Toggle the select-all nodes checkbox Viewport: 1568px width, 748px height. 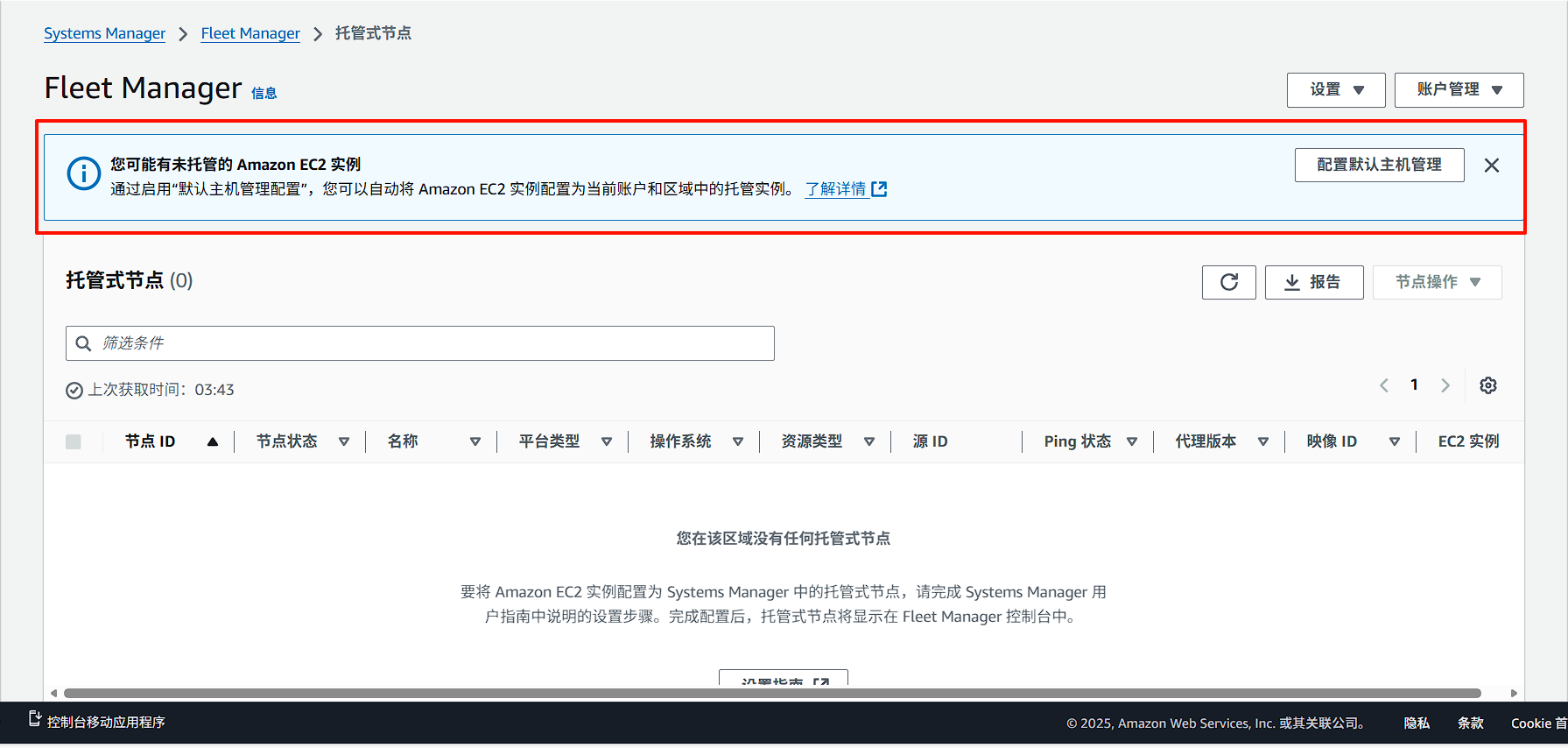coord(74,442)
